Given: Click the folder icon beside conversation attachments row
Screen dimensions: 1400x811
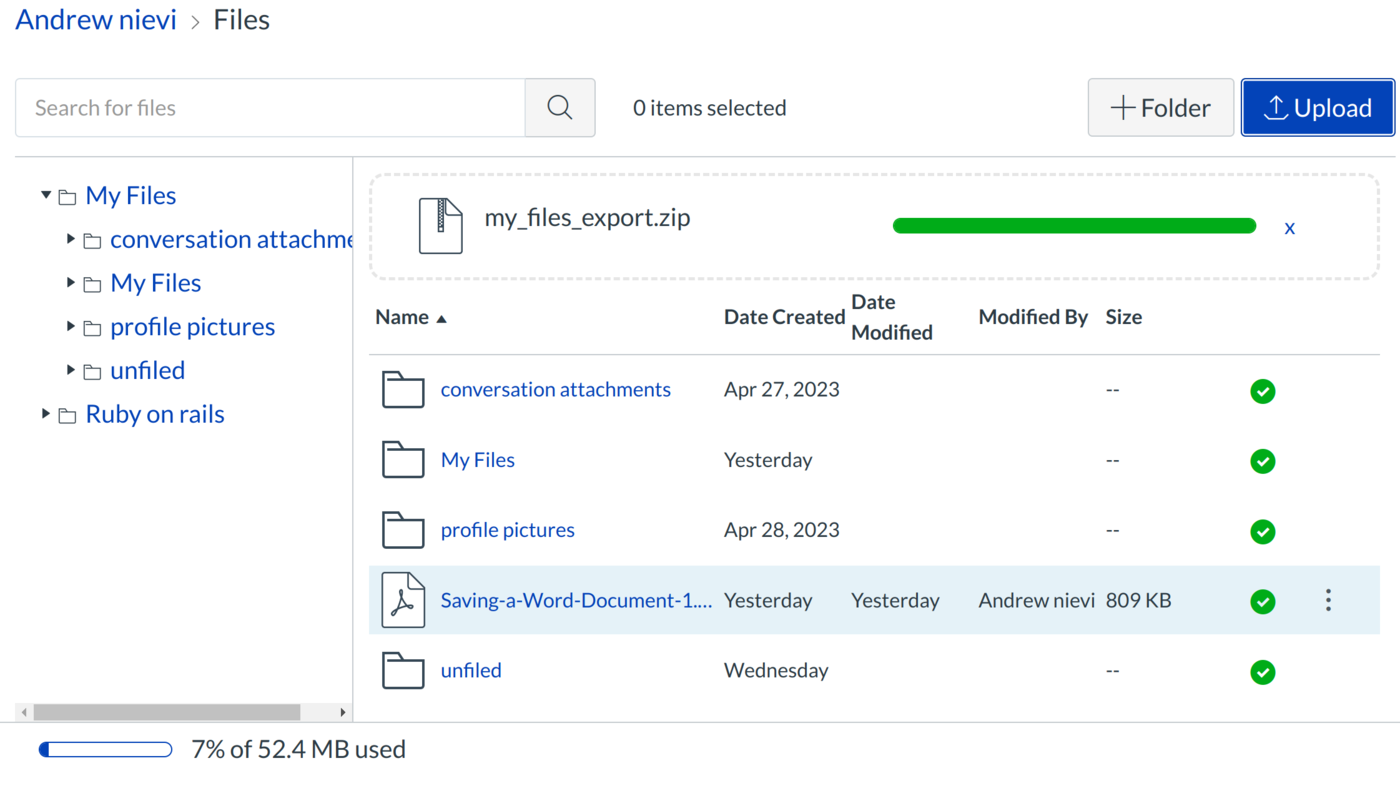Looking at the screenshot, I should (403, 390).
